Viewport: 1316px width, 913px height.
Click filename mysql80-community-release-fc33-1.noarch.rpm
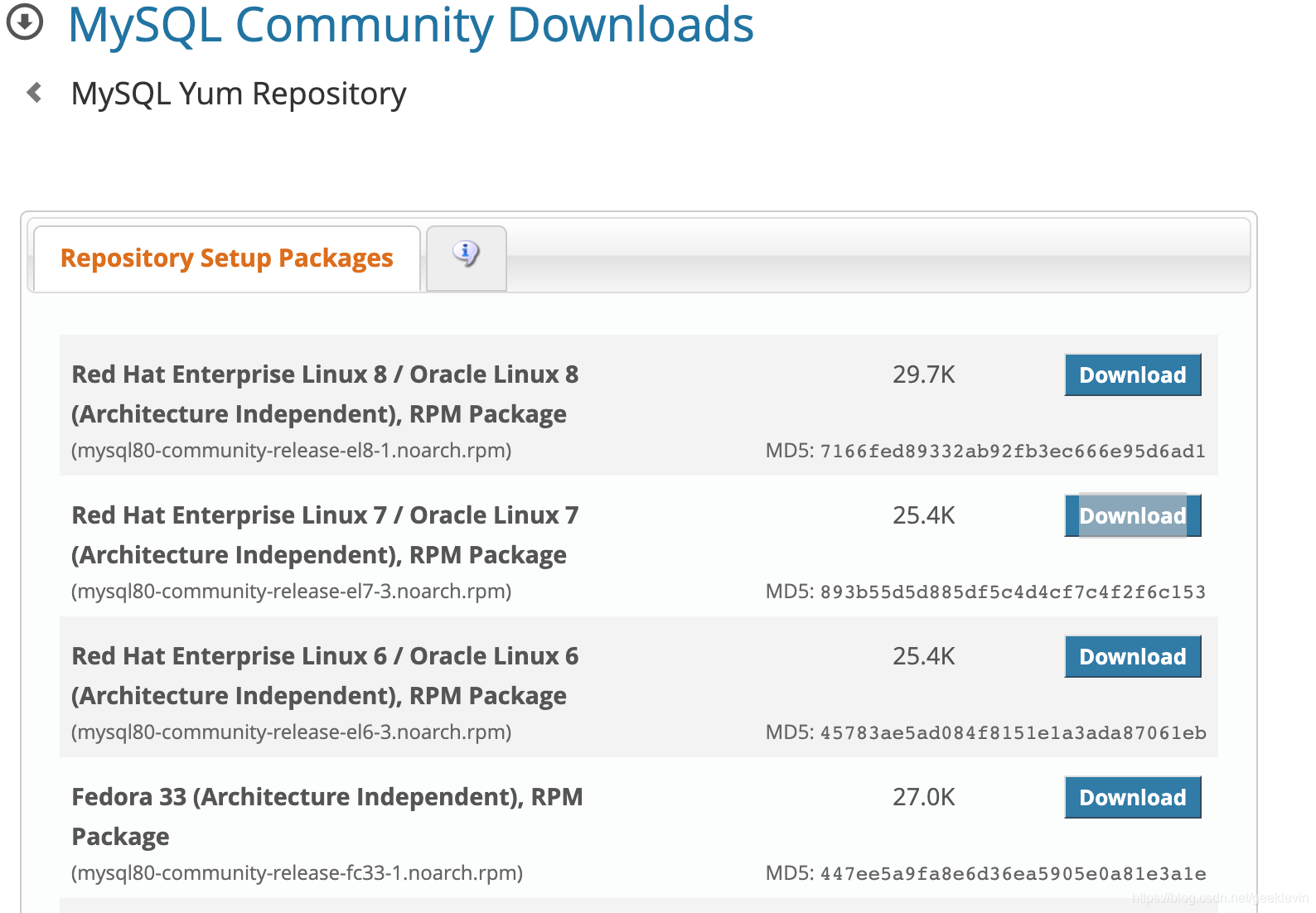(x=298, y=873)
